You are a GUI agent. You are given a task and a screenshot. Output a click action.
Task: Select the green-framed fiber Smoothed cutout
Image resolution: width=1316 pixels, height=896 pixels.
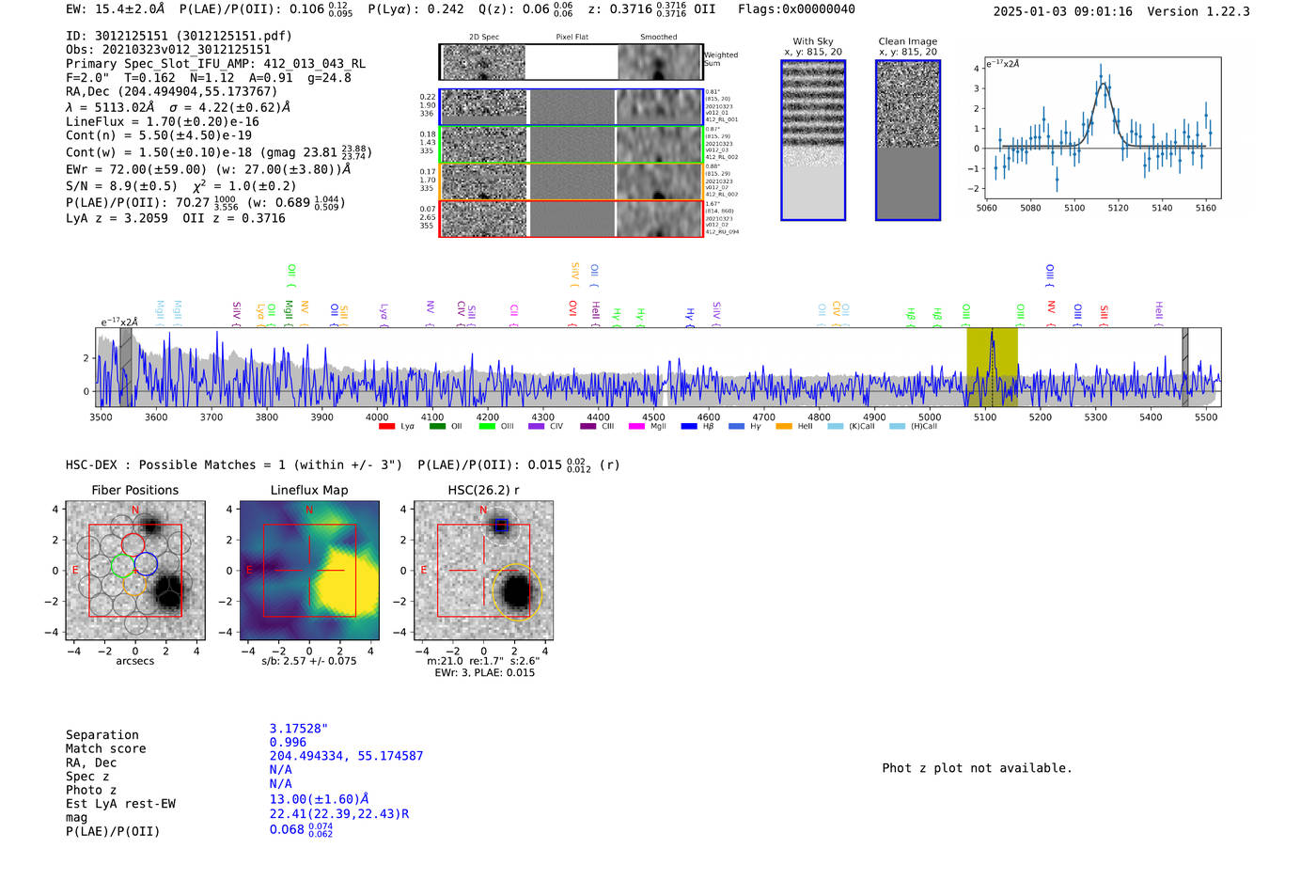pyautogui.click(x=659, y=145)
